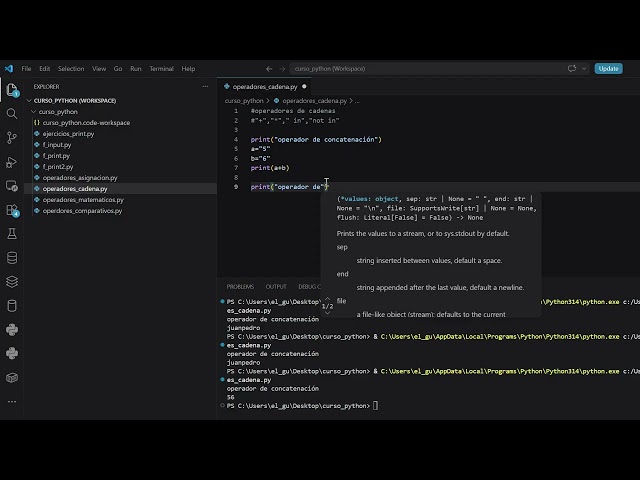Screen dimensions: 640x480
Task: Go back with the left arrow
Action: [x=269, y=69]
